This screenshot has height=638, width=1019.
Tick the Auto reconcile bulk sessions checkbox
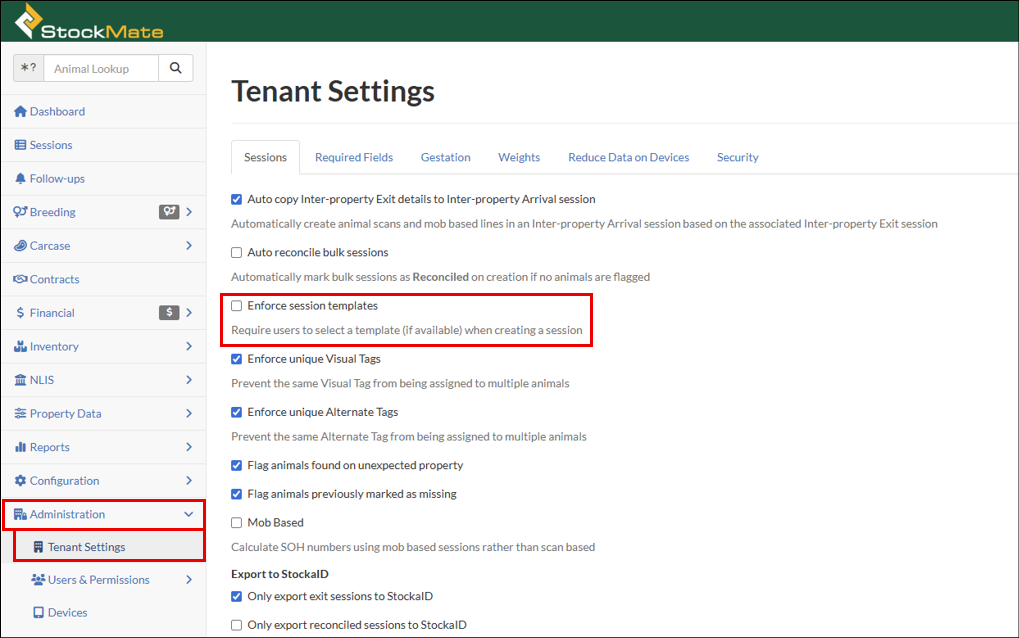[237, 253]
